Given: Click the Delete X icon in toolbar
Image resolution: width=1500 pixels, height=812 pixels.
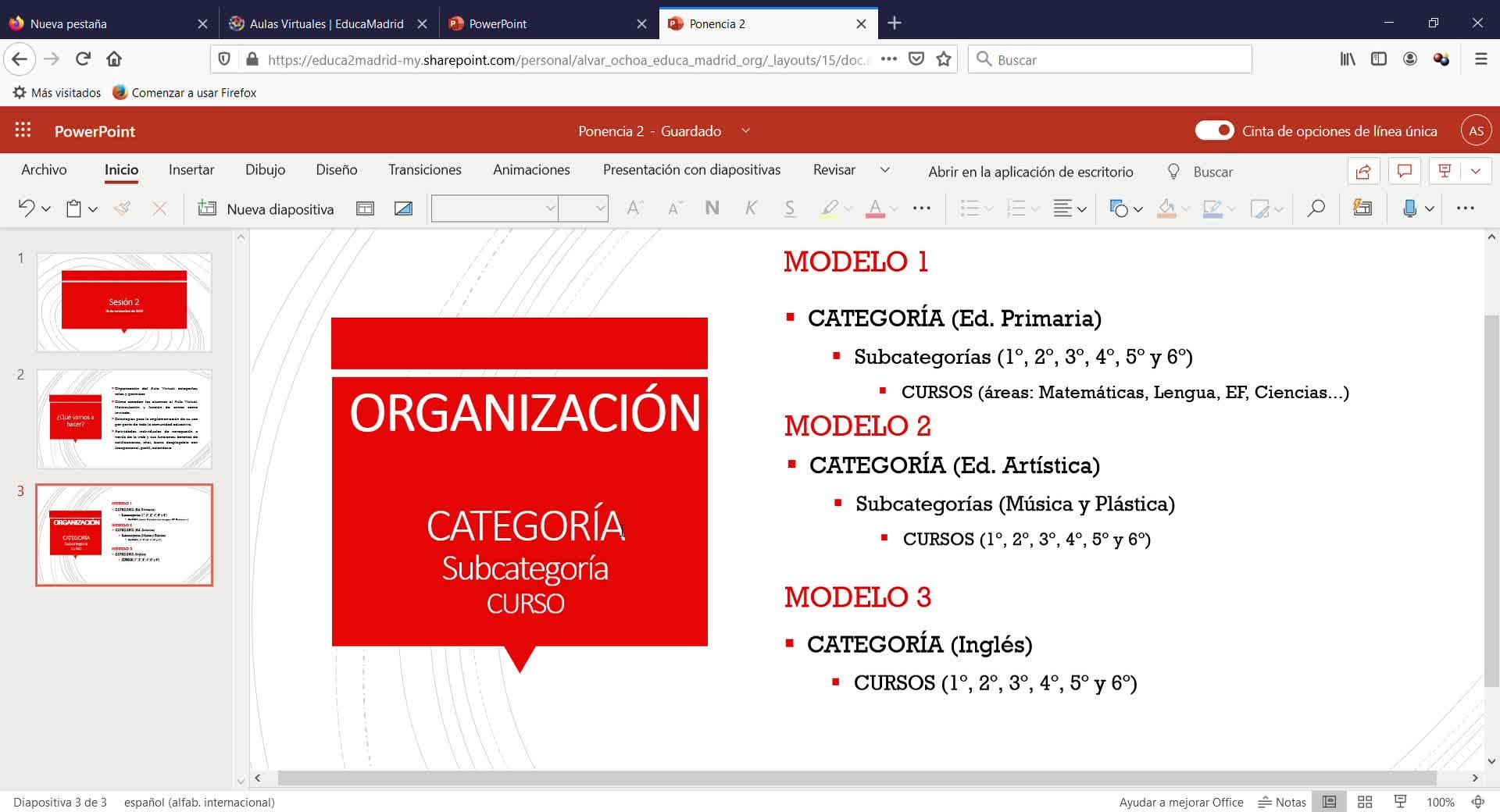Looking at the screenshot, I should tap(159, 208).
